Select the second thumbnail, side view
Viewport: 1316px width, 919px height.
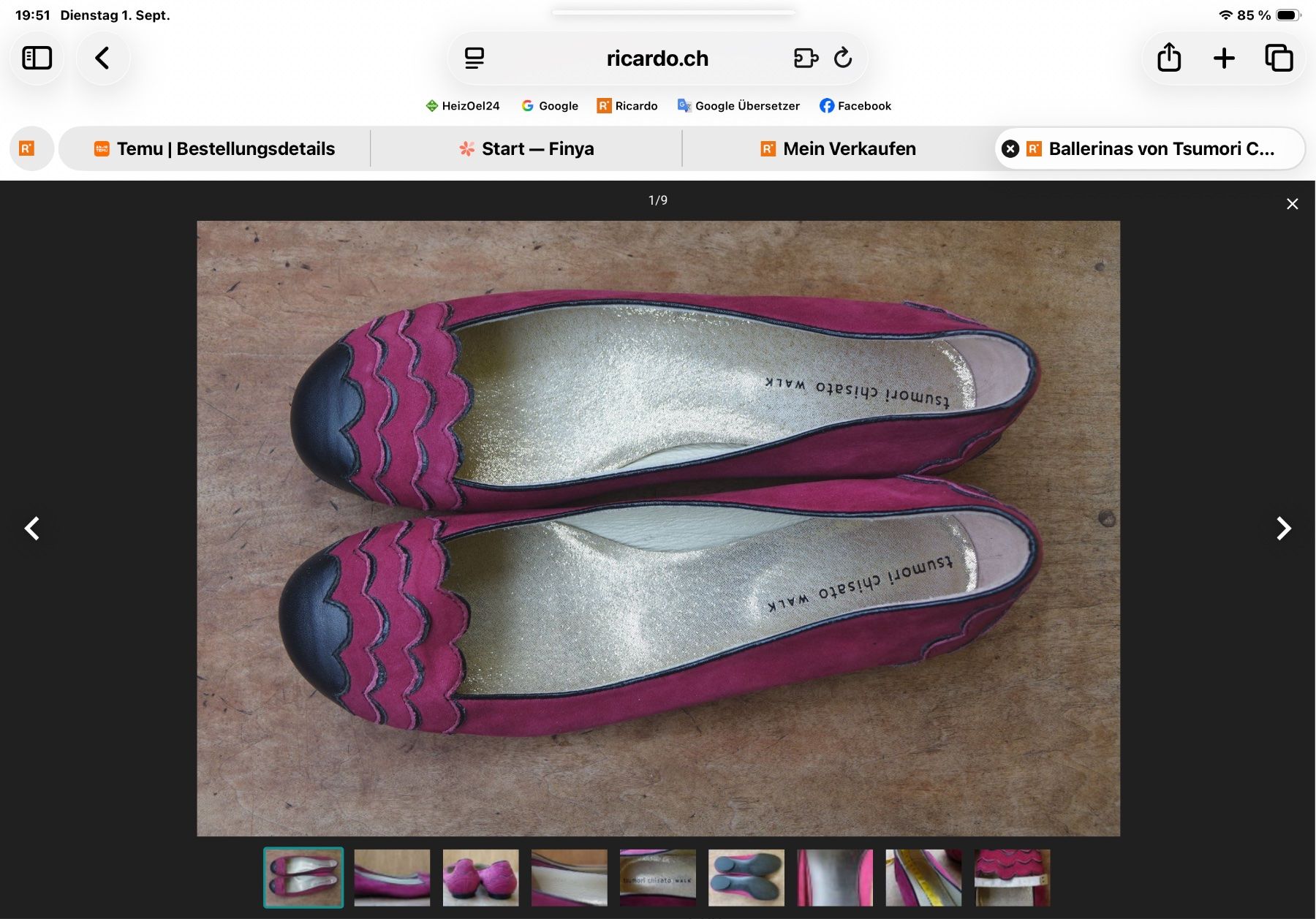392,877
